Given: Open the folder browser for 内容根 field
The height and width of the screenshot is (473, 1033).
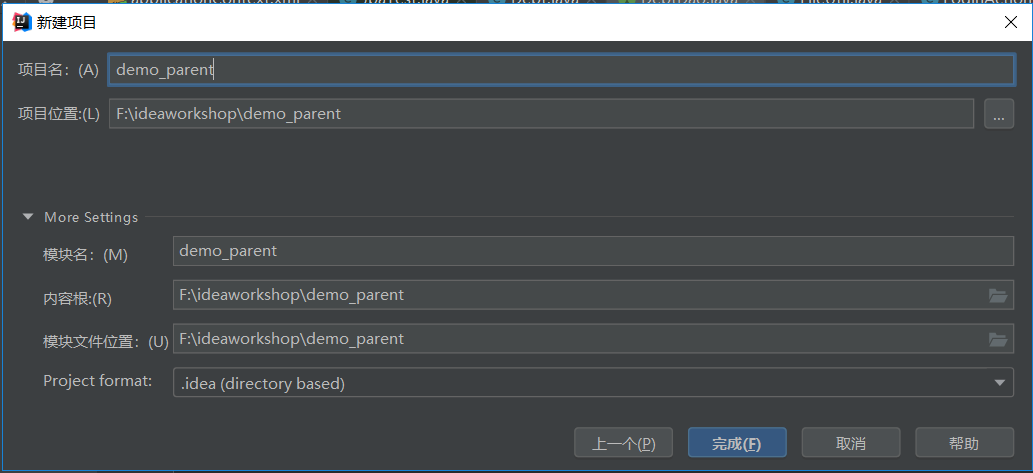Looking at the screenshot, I should point(998,296).
